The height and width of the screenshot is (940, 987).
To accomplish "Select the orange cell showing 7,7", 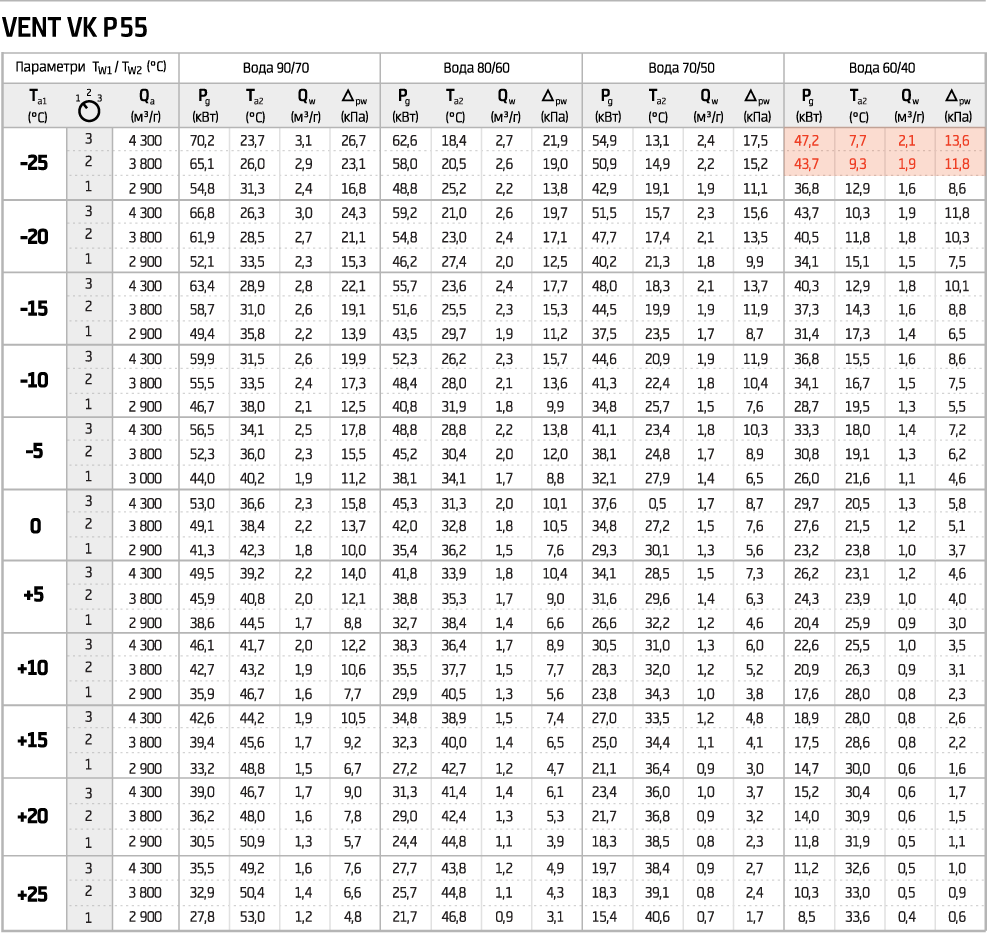I will click(858, 141).
